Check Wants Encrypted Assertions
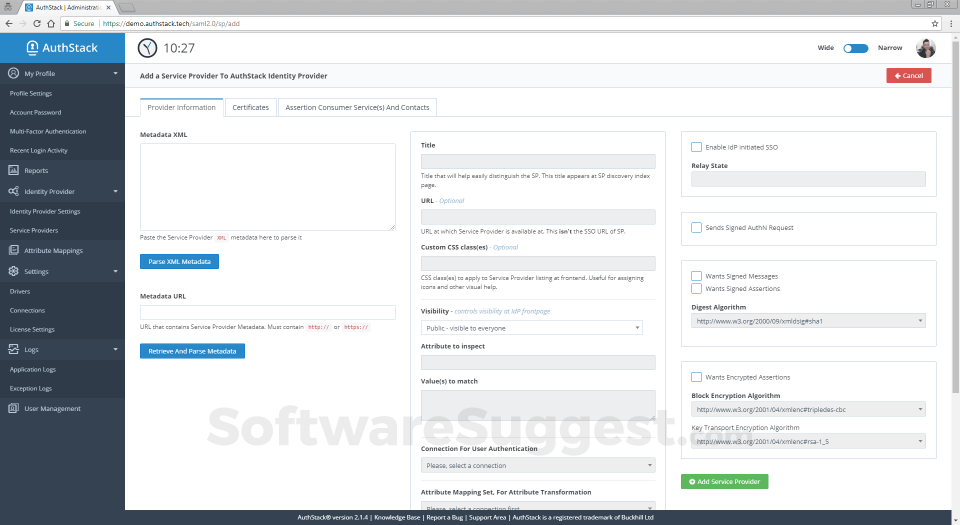Screen dimensions: 960x525 (x=696, y=377)
